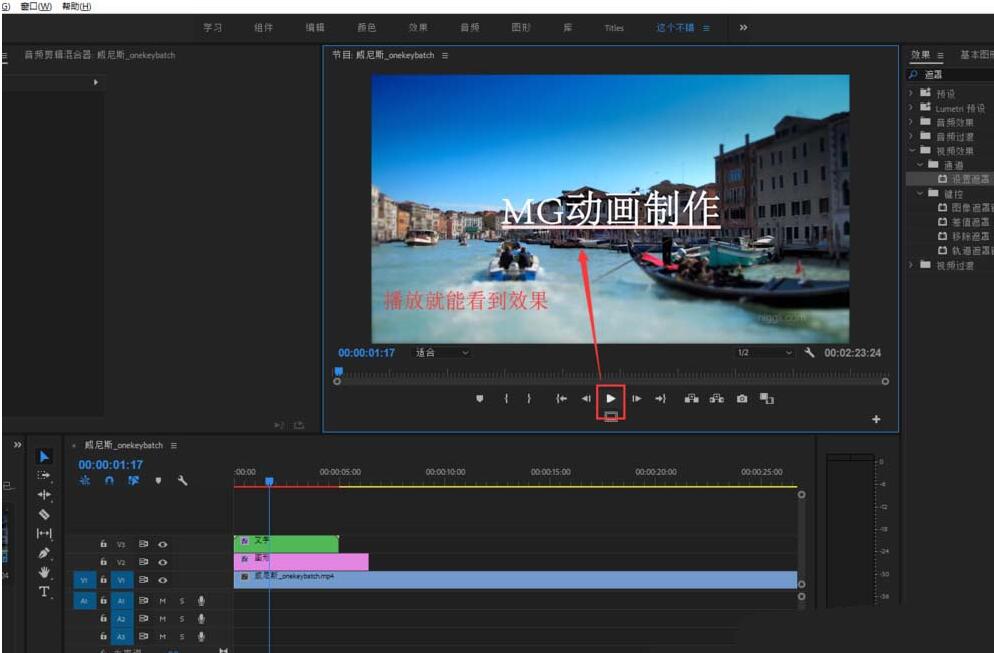Open the 窗口 menu
Viewport: 994px width, 653px height.
[35, 6]
